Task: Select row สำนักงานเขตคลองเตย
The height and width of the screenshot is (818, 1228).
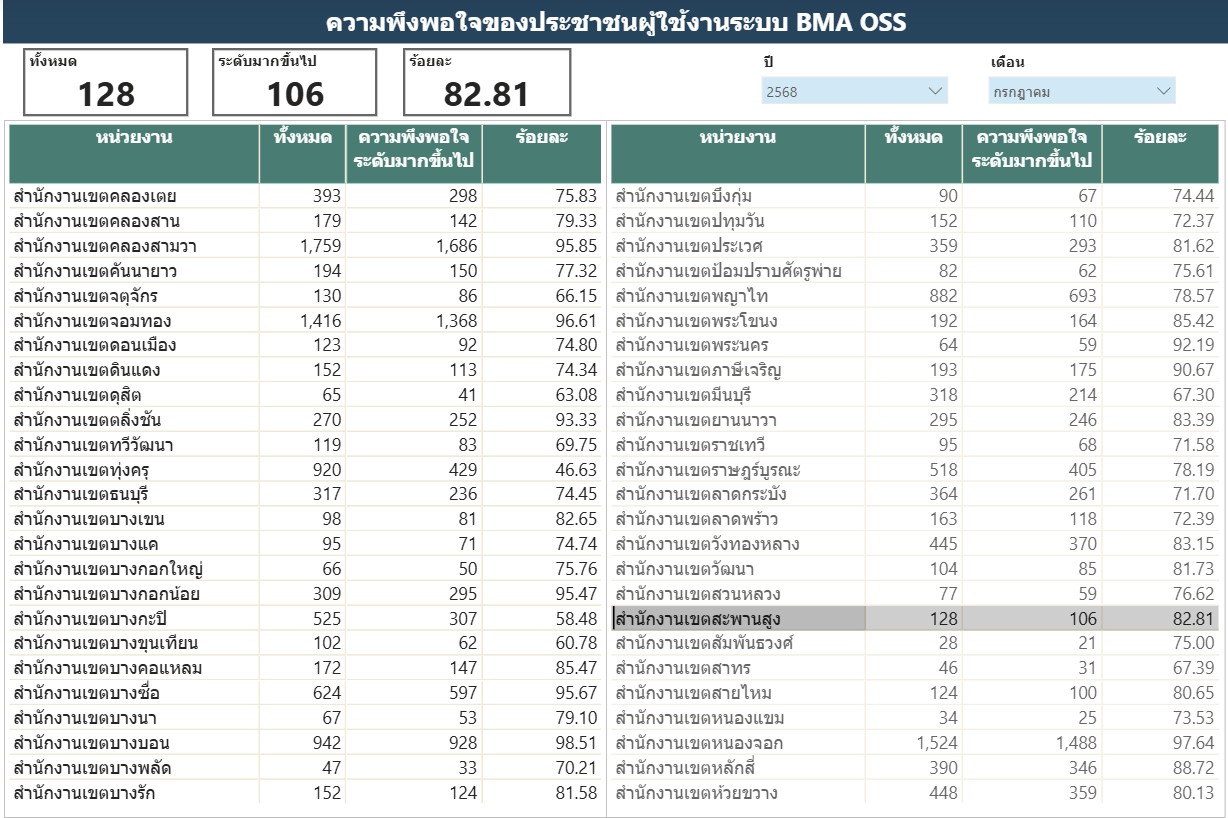Action: (x=305, y=195)
